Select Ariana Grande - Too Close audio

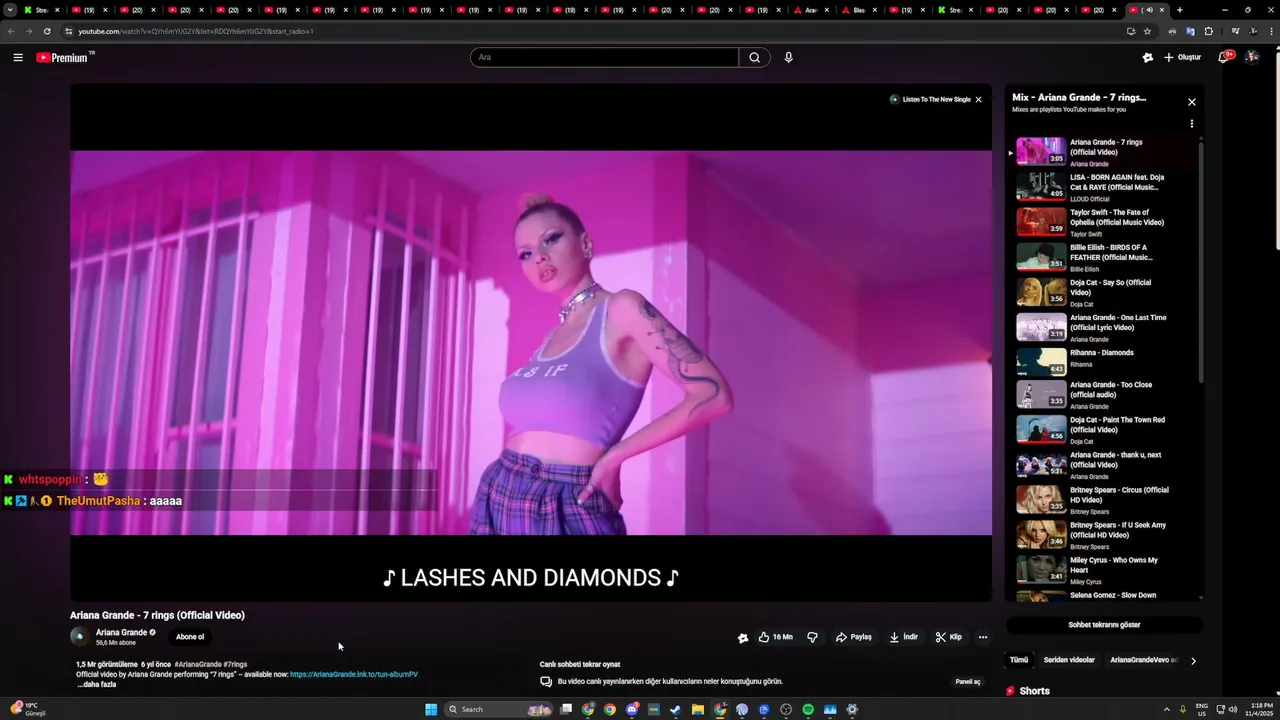(1102, 394)
